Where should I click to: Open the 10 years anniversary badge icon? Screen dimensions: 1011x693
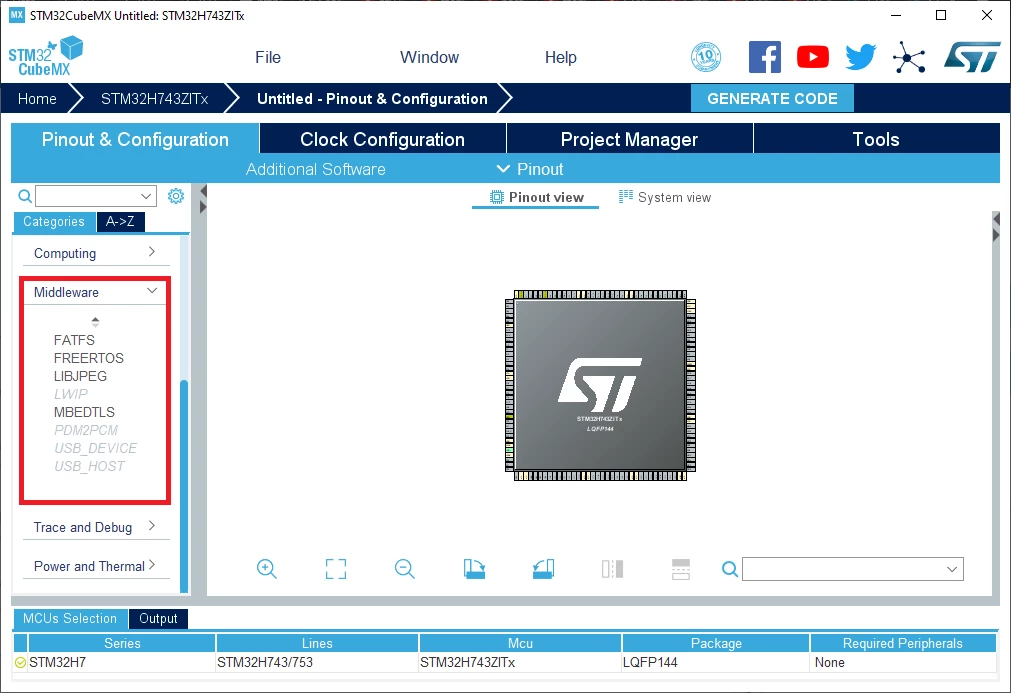[x=706, y=57]
